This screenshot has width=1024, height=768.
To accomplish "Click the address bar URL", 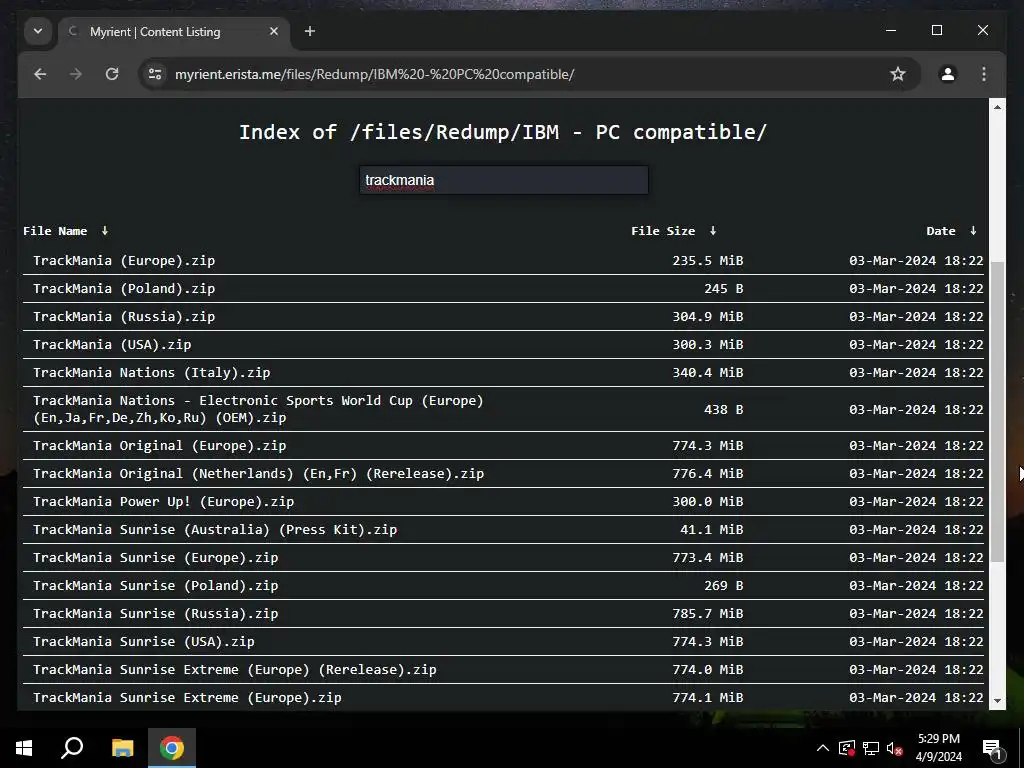I will (x=375, y=74).
